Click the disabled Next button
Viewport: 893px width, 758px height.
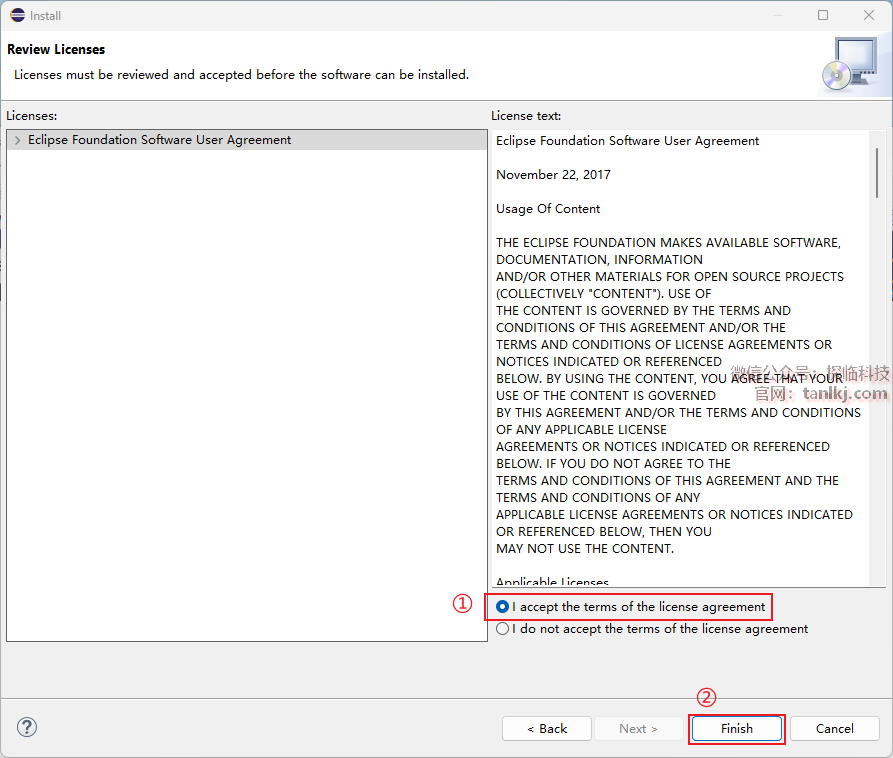pos(638,728)
